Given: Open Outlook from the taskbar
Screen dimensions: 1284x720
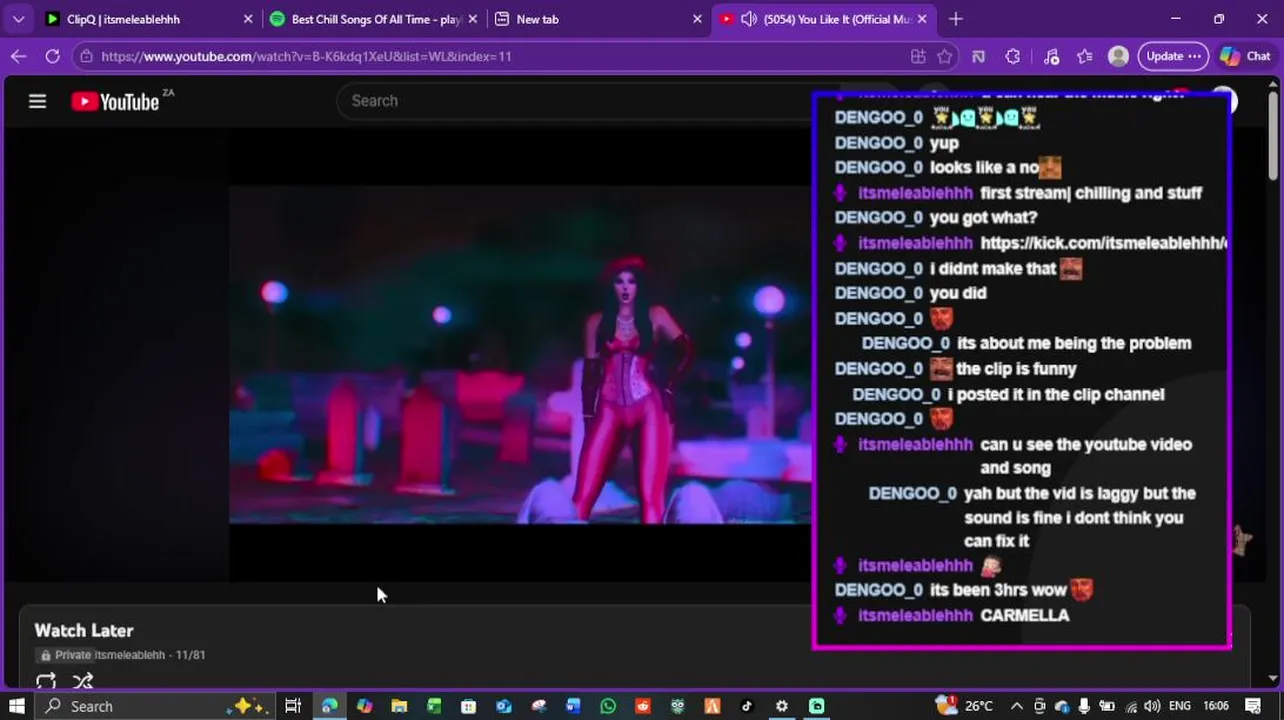Looking at the screenshot, I should point(503,706).
